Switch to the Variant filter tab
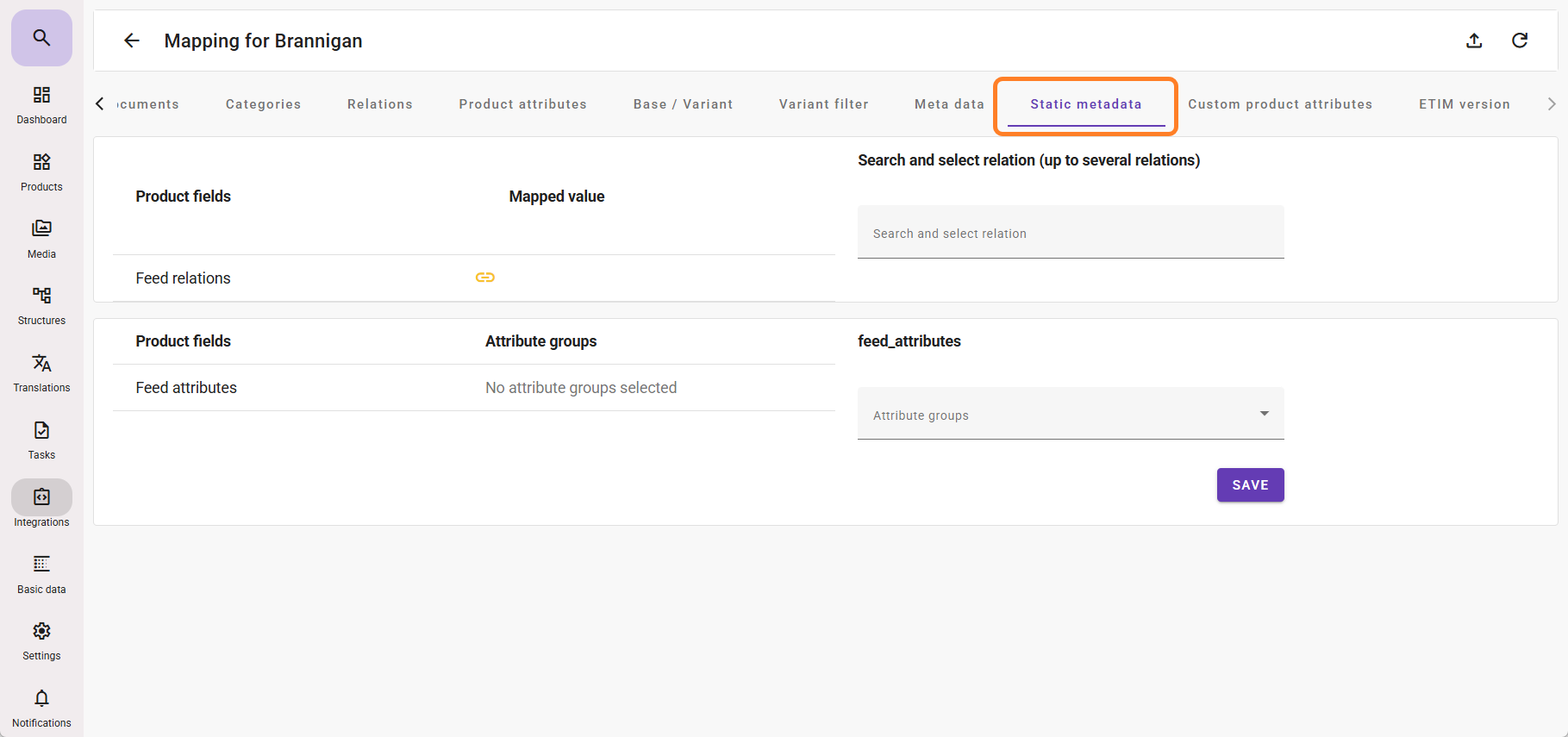 tap(823, 104)
